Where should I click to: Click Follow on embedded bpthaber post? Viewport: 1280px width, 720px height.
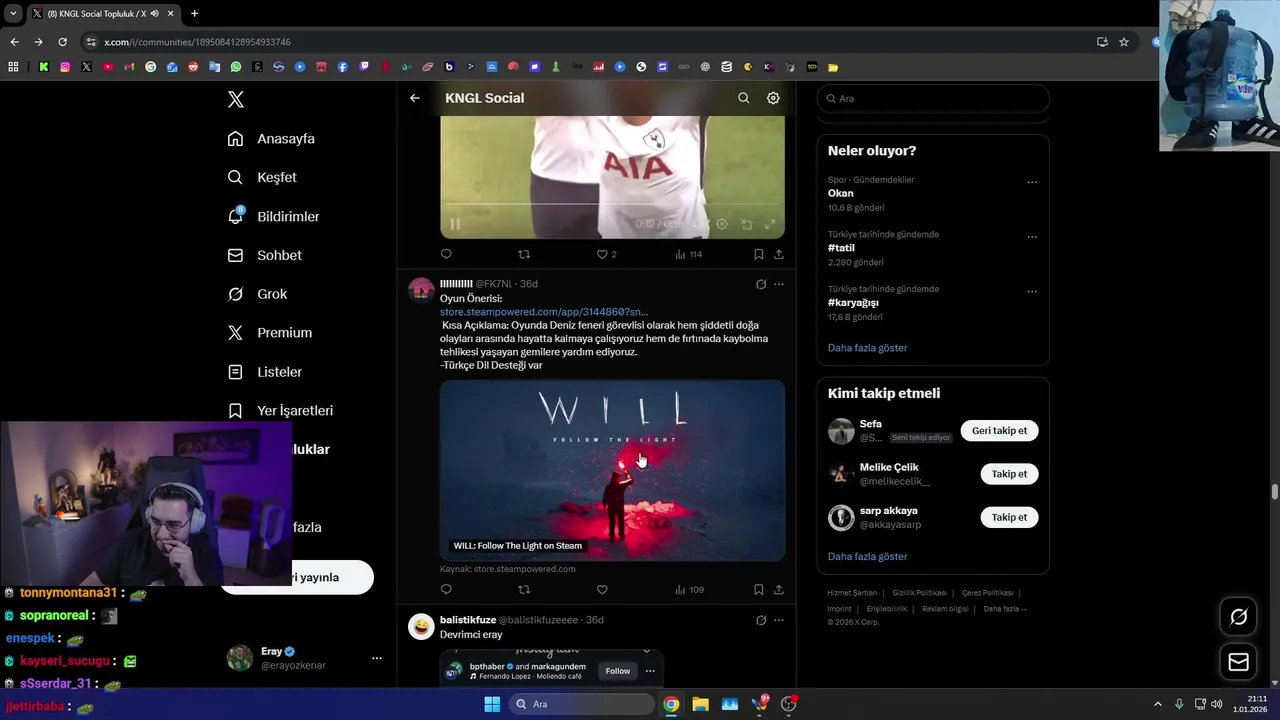pyautogui.click(x=618, y=671)
